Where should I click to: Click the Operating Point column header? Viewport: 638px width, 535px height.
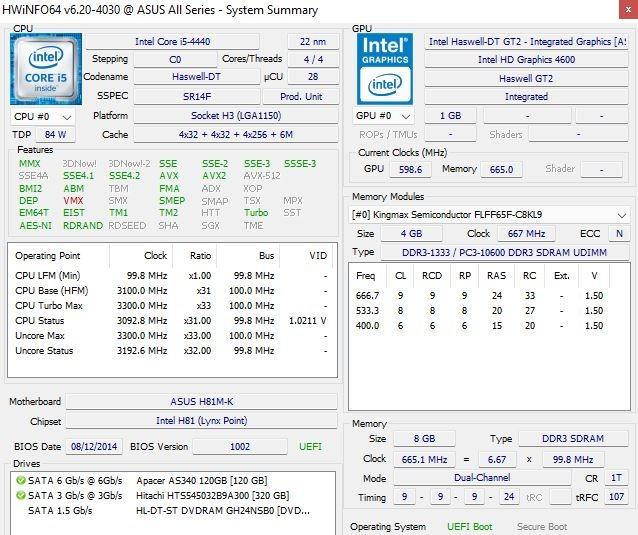click(x=59, y=256)
